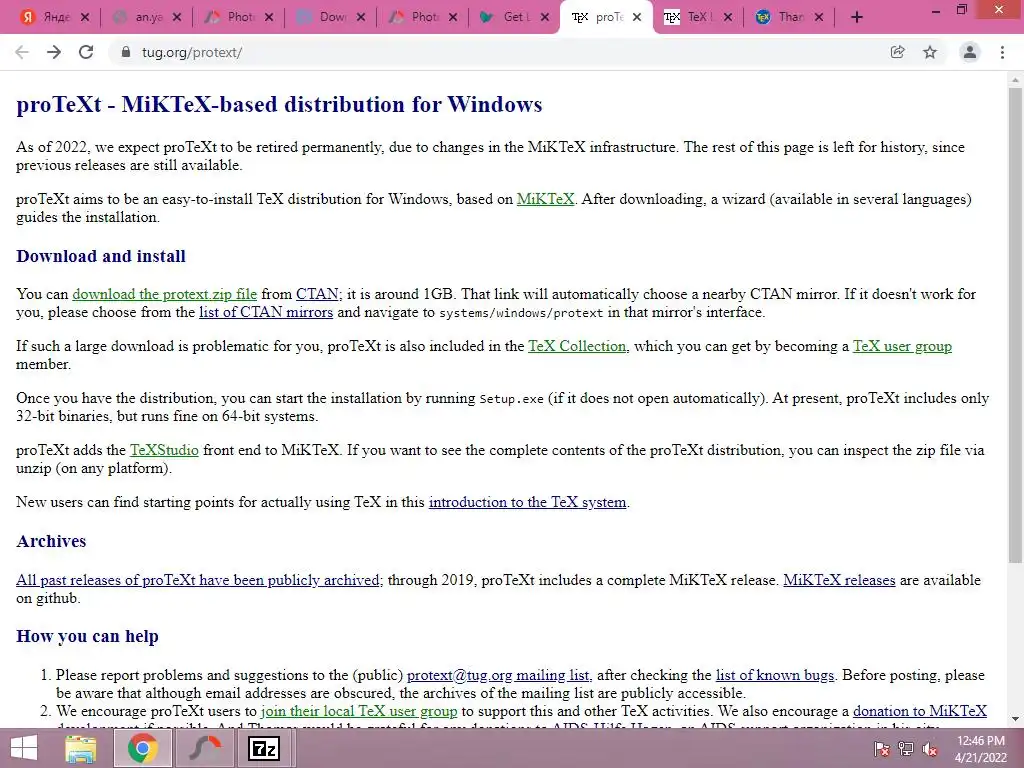The width and height of the screenshot is (1024, 768).
Task: Open the TeX Collection link
Action: point(577,346)
